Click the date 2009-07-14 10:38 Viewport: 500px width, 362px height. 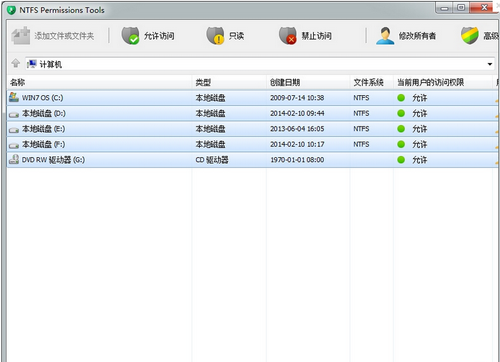point(297,98)
